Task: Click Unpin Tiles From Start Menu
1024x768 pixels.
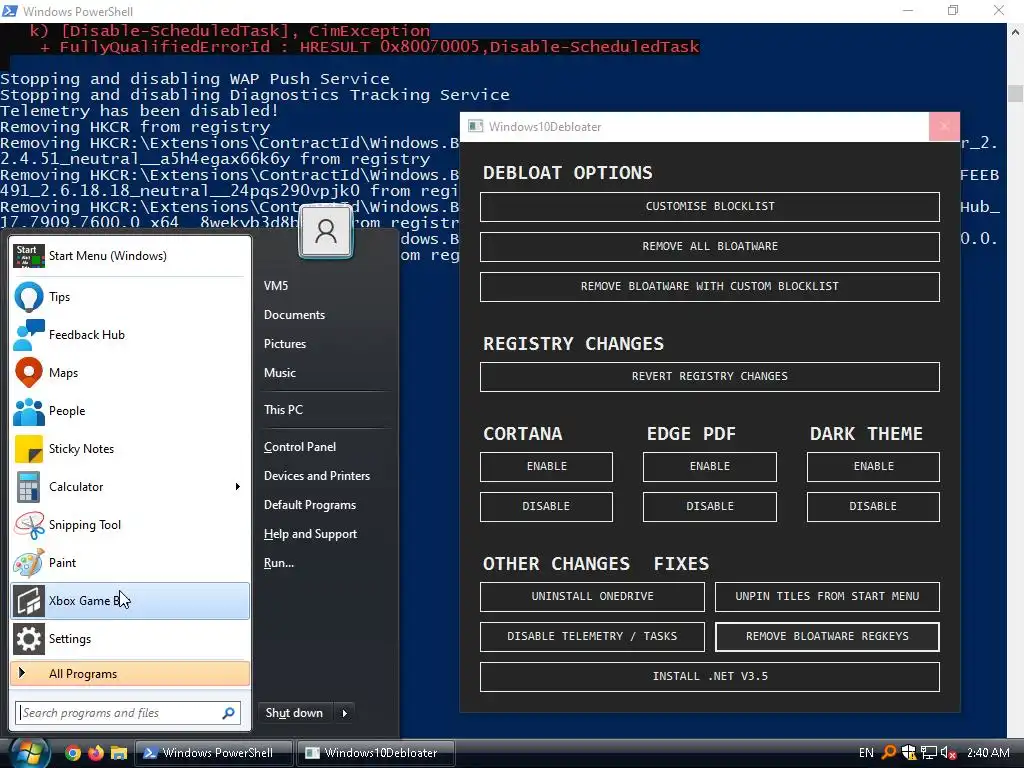Action: tap(827, 597)
